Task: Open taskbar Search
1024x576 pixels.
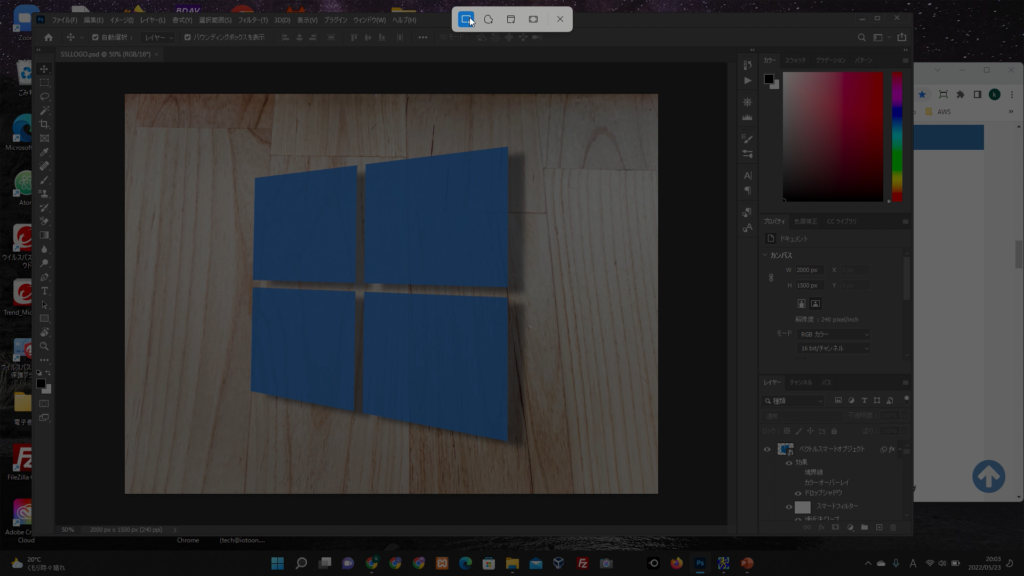Action: click(x=301, y=564)
